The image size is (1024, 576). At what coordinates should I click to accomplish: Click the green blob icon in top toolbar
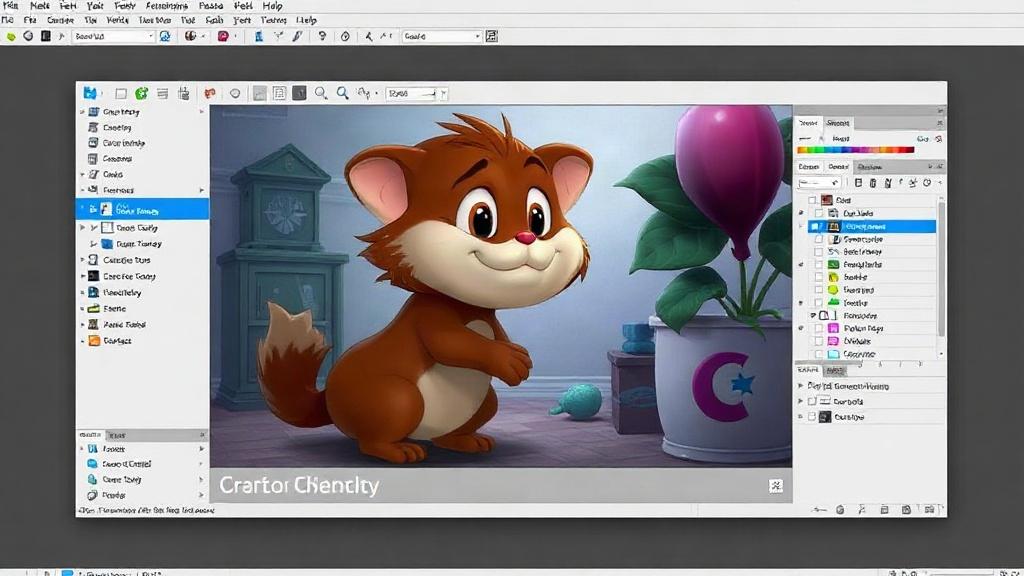click(10, 37)
